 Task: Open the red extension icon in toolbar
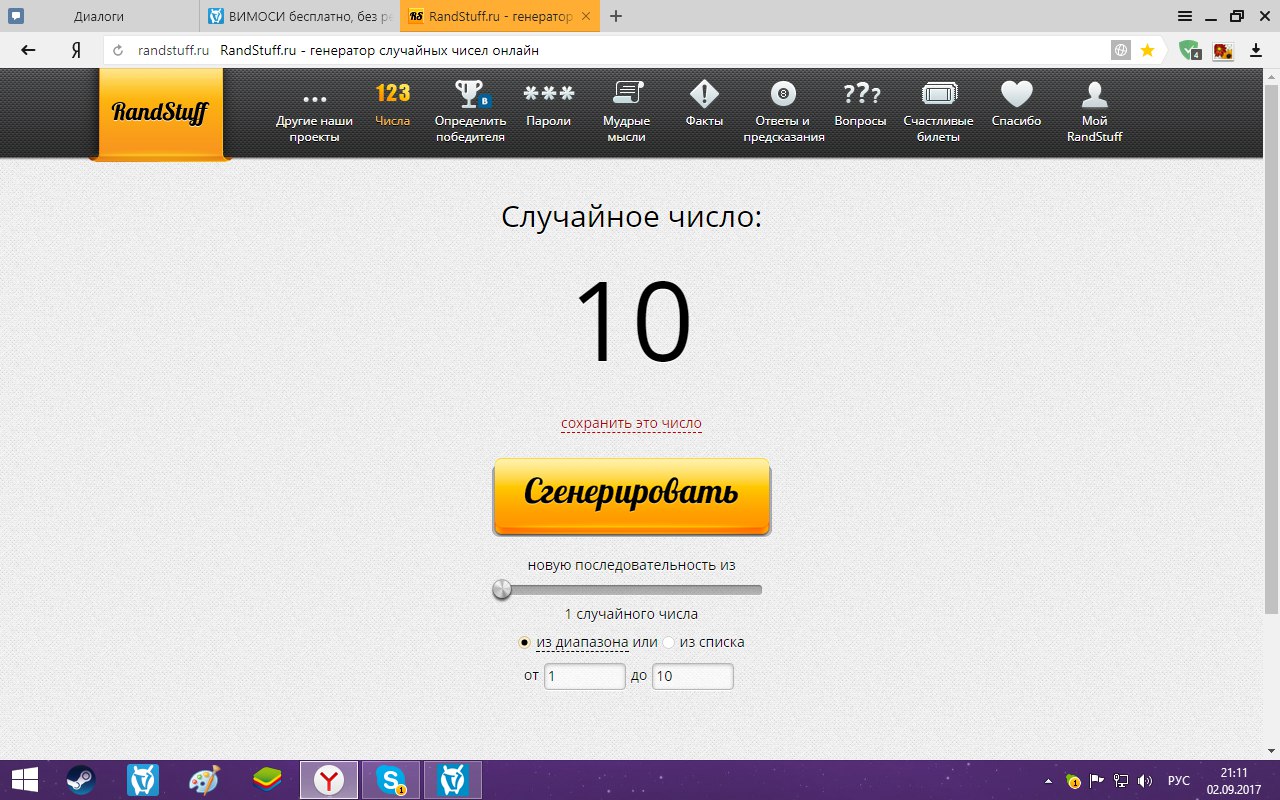[1222, 50]
